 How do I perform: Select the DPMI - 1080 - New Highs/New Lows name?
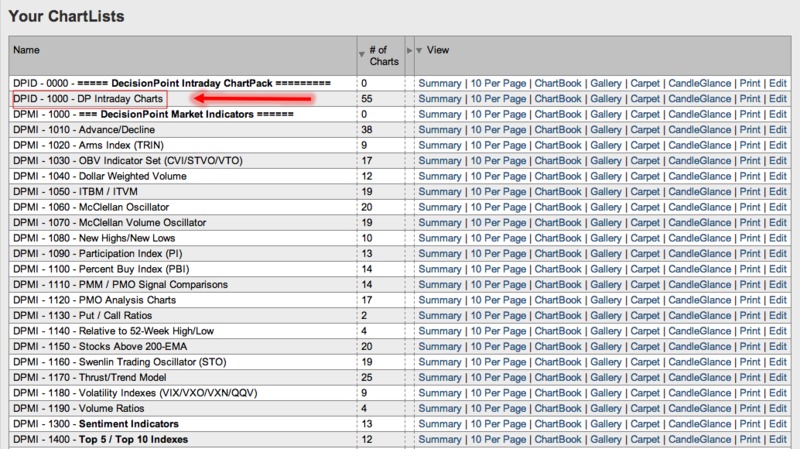click(x=94, y=238)
